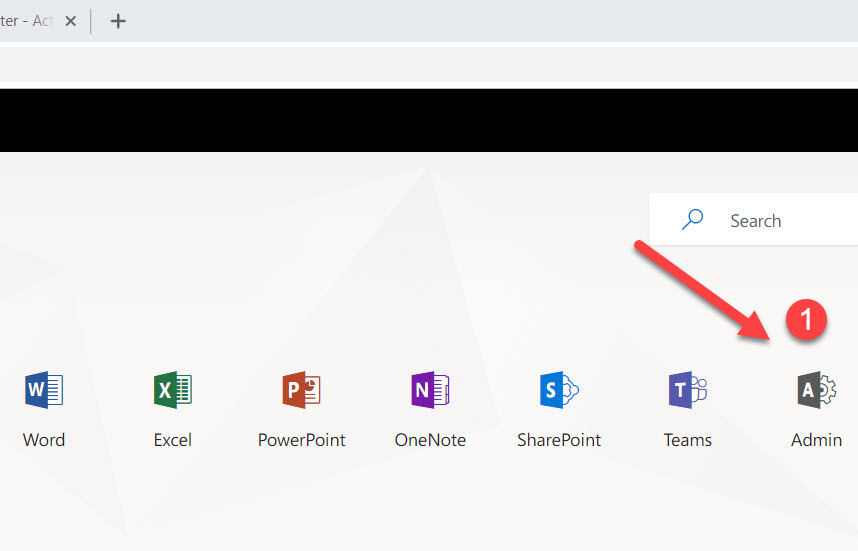
Task: Click the search magnifier icon
Action: [x=692, y=219]
